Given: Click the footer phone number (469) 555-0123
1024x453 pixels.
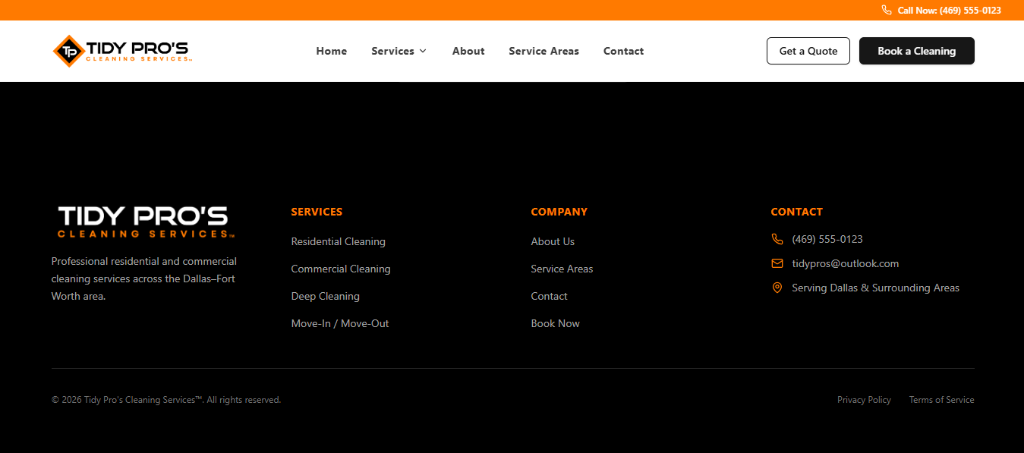Looking at the screenshot, I should click(x=827, y=240).
